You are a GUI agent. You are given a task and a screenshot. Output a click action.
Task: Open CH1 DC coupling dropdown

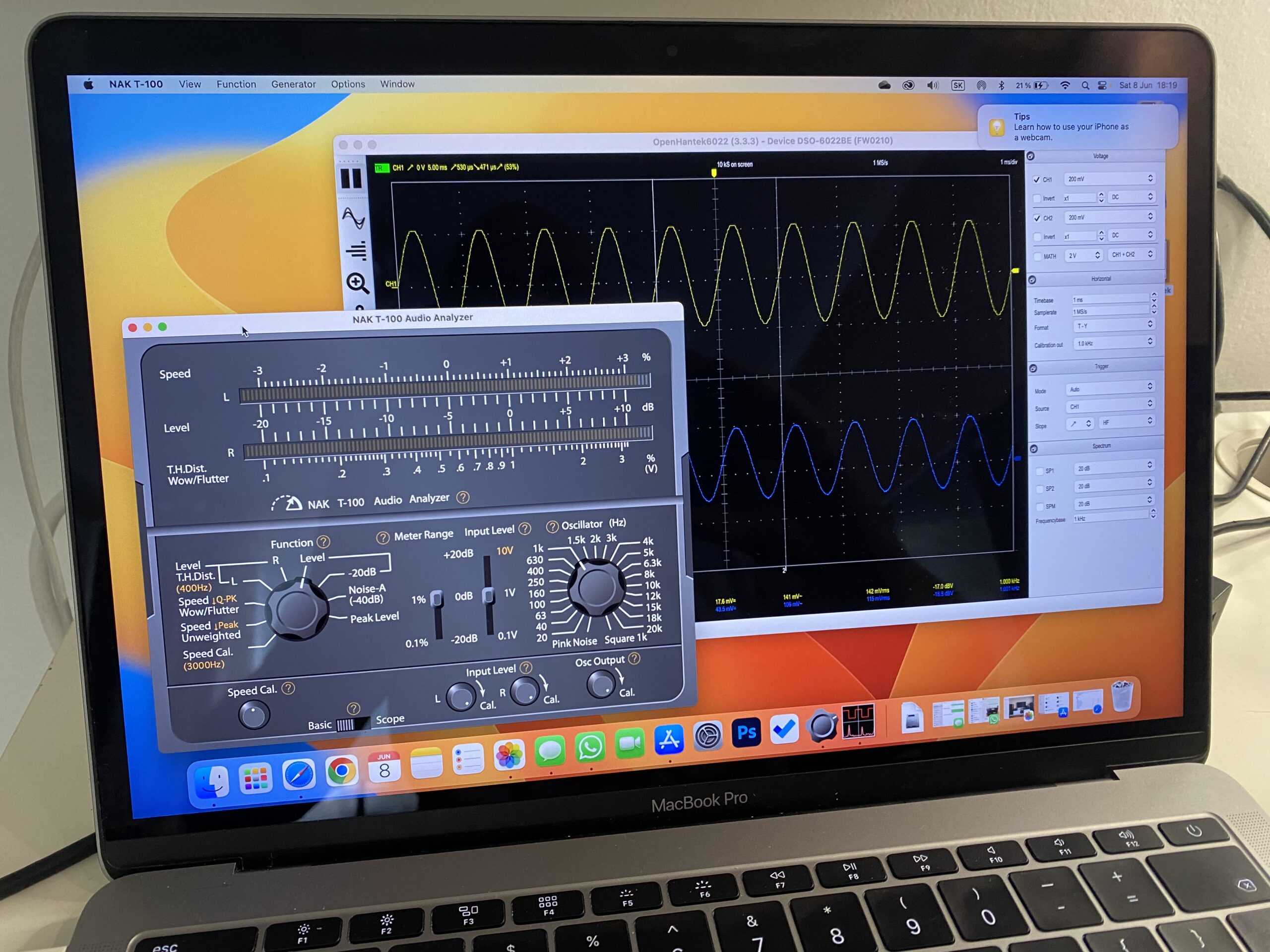(1132, 197)
